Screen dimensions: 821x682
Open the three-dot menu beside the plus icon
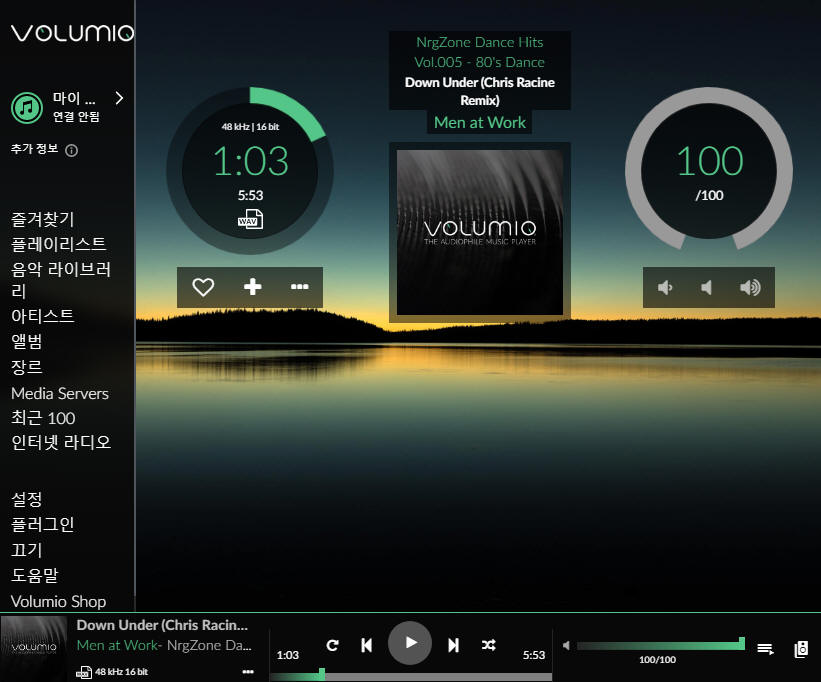[299, 287]
